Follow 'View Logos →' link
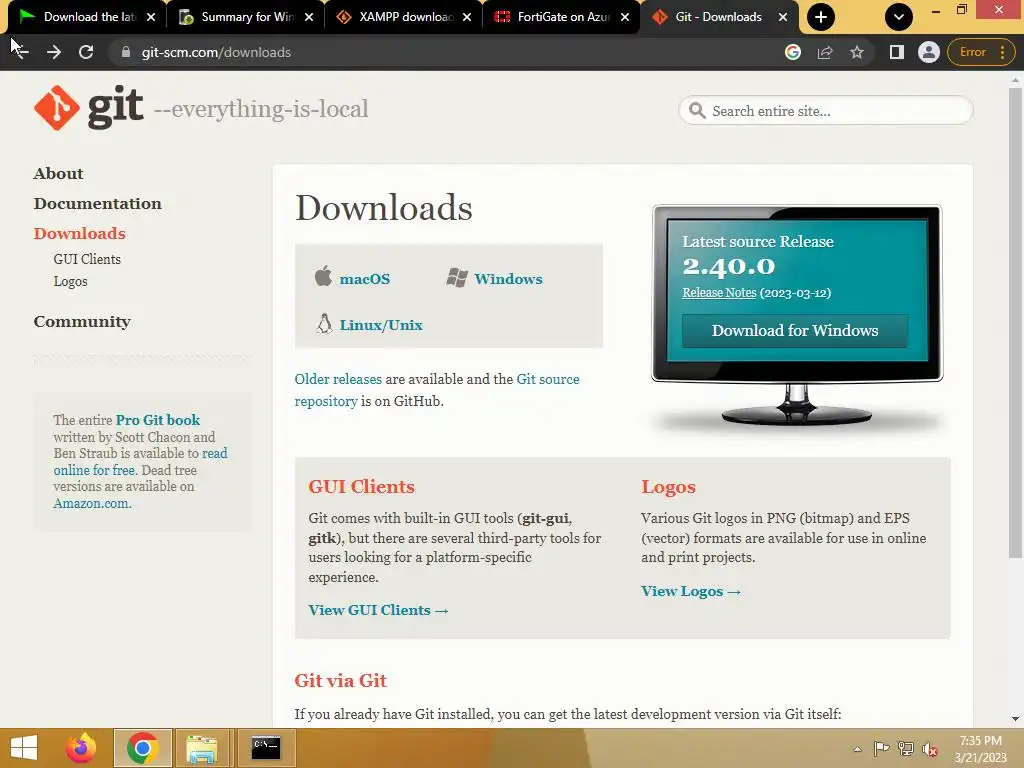This screenshot has width=1024, height=768. pyautogui.click(x=690, y=591)
